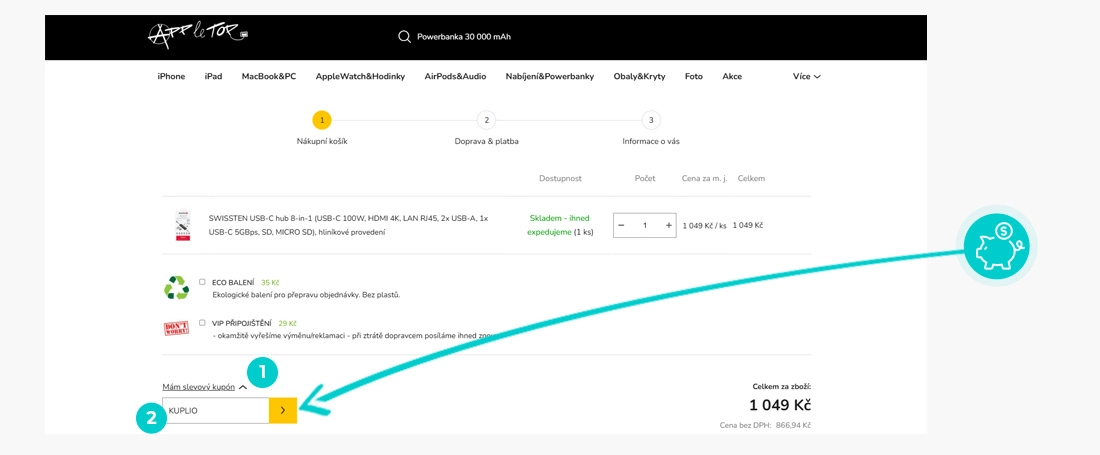This screenshot has height=455, width=1100.
Task: Click the Don't Worry stamp icon
Action: click(176, 328)
